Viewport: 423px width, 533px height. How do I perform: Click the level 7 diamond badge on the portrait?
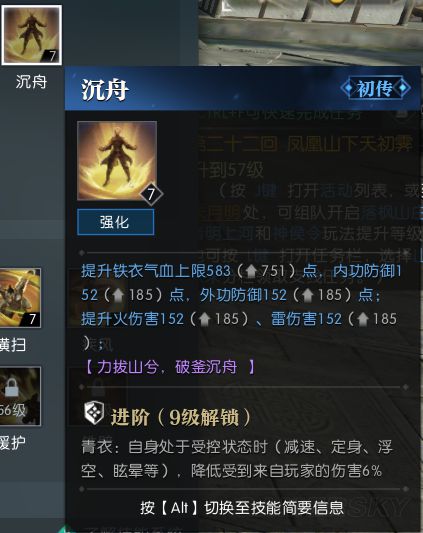tap(151, 194)
